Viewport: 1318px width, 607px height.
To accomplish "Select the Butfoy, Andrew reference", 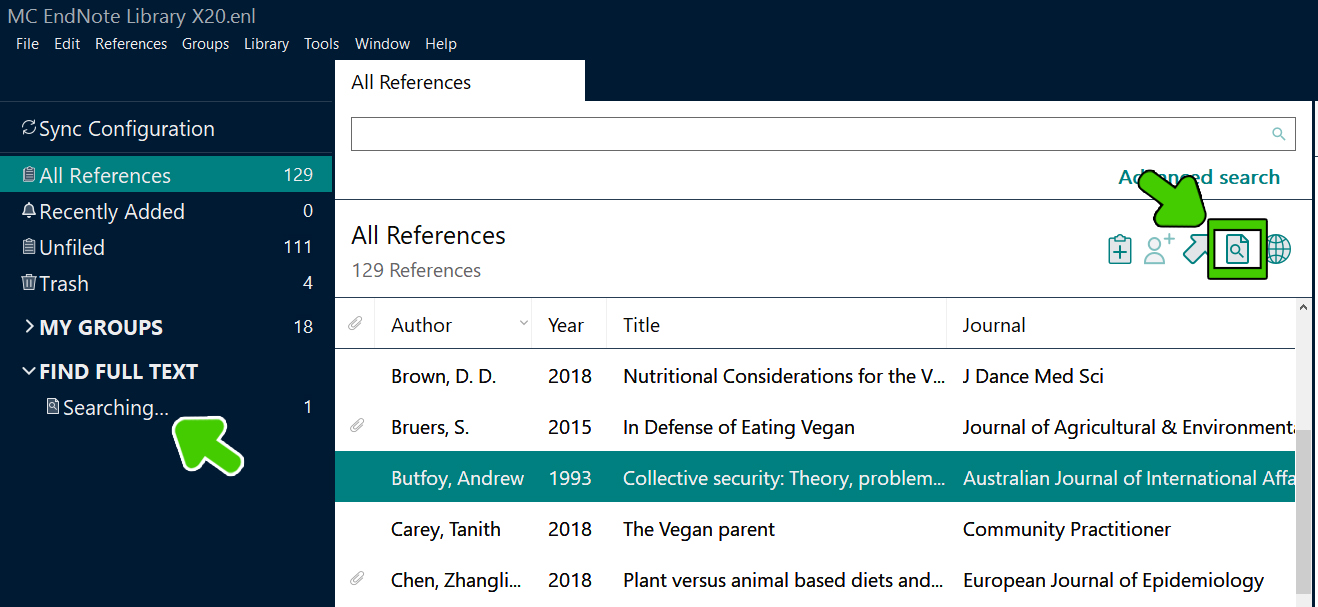I will pyautogui.click(x=815, y=478).
